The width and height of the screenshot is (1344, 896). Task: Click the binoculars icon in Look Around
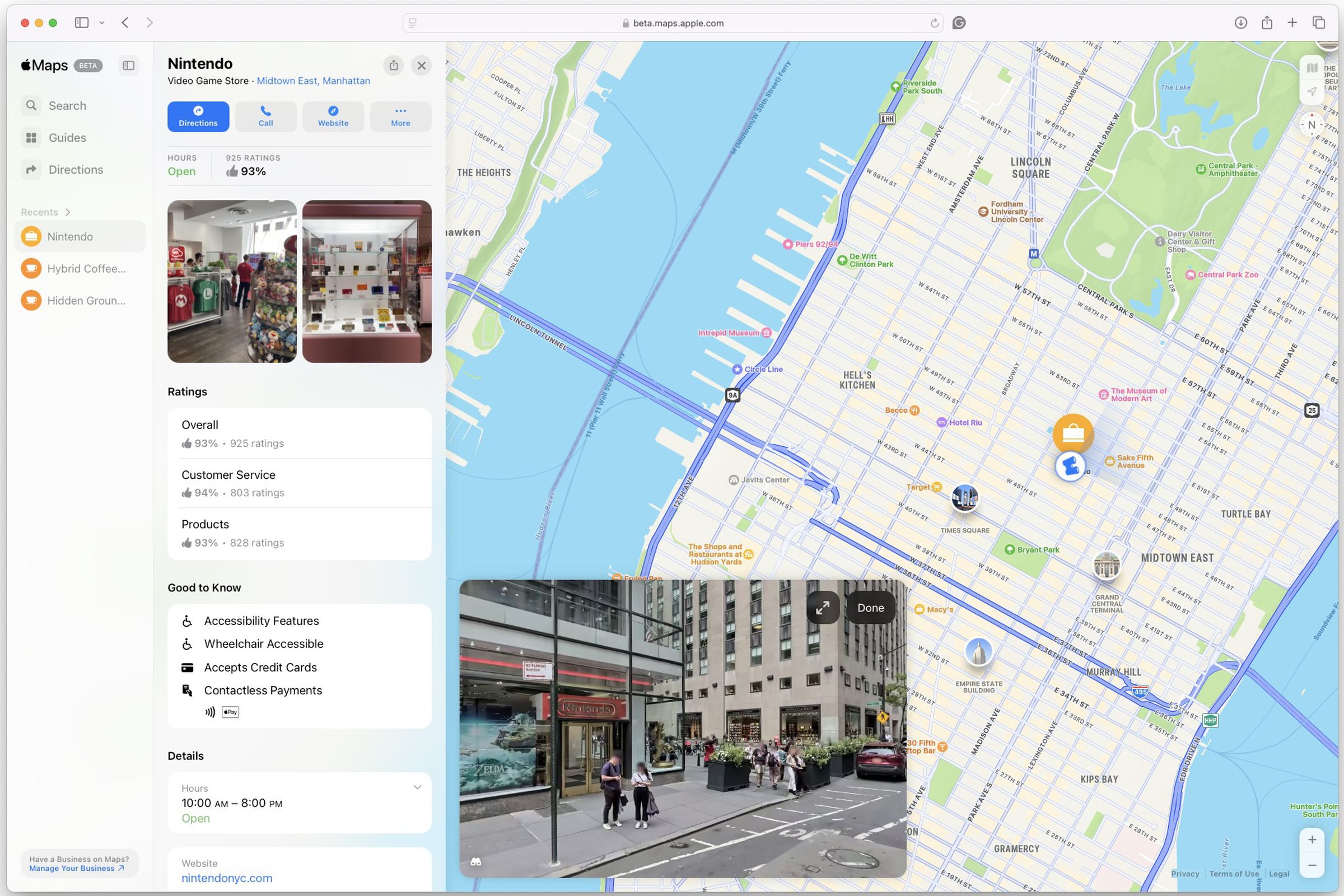point(476,863)
